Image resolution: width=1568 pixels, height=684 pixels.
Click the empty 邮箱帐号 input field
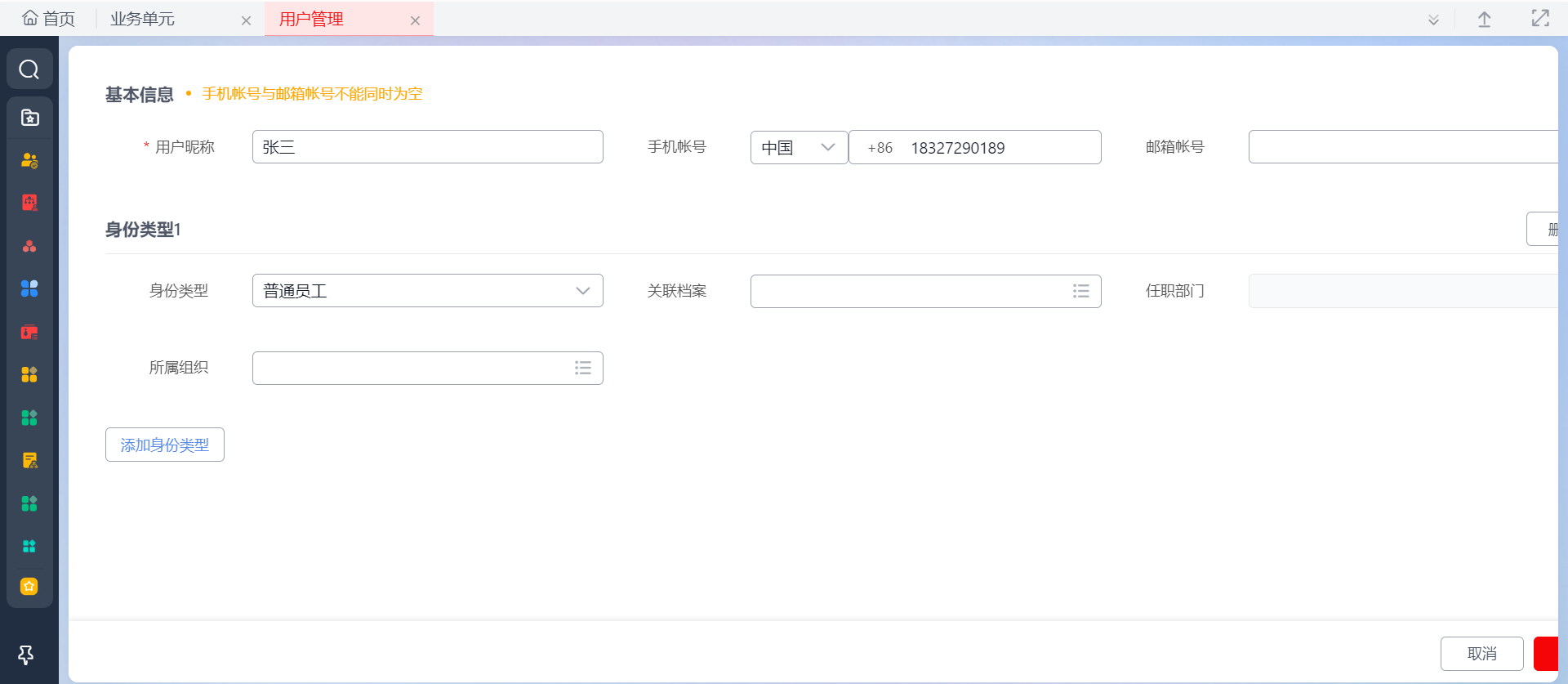[1401, 147]
